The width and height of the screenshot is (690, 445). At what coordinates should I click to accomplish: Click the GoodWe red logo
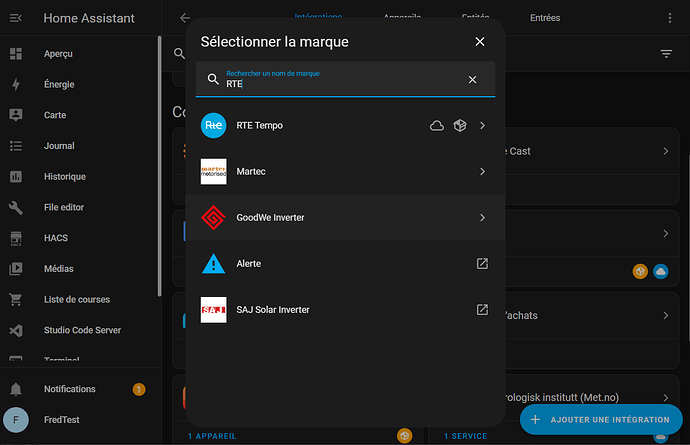tap(213, 217)
